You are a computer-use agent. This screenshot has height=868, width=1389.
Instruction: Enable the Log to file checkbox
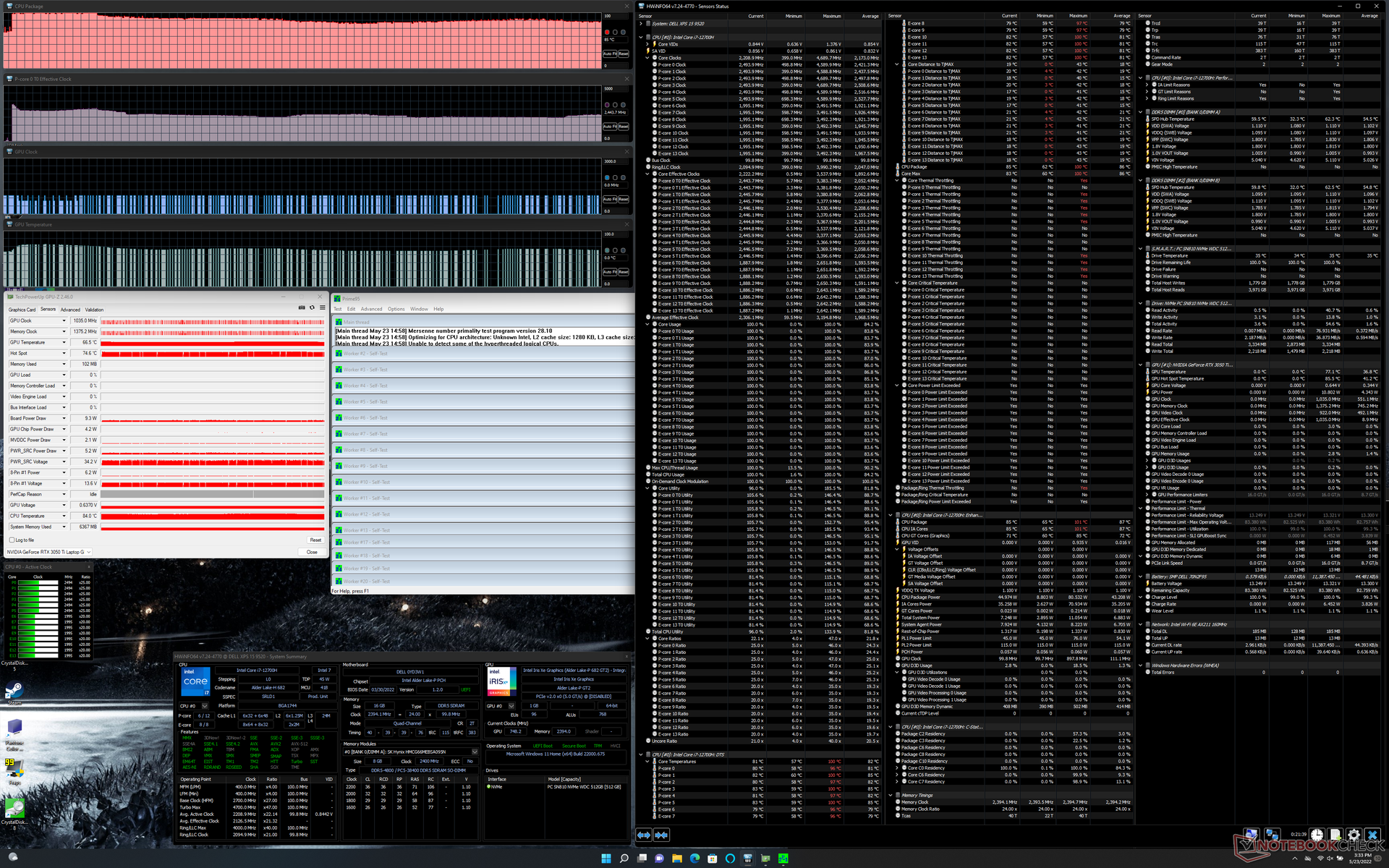pyautogui.click(x=12, y=540)
